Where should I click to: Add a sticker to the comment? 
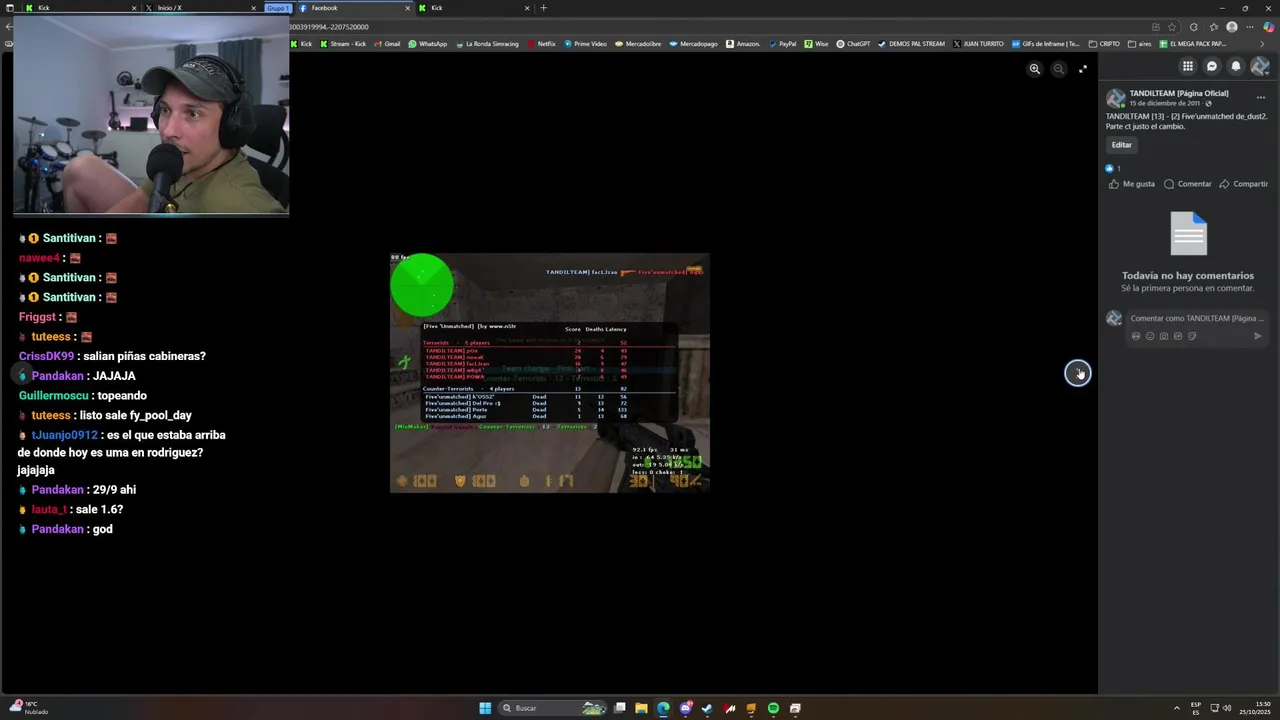(1192, 336)
